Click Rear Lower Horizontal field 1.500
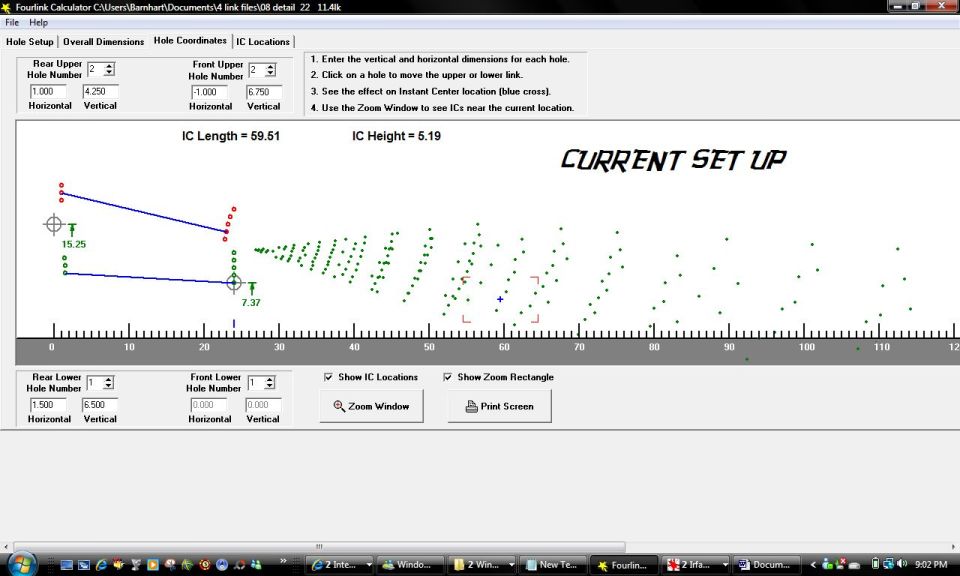This screenshot has width=960, height=576. (x=47, y=405)
